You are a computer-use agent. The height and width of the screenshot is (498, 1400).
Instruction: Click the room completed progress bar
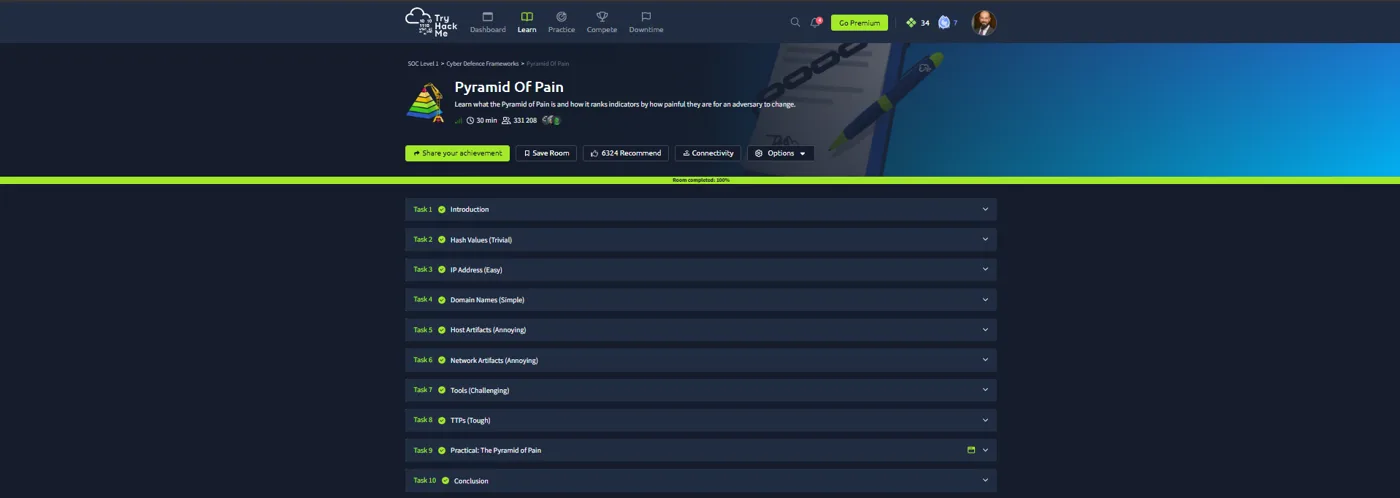(x=700, y=180)
